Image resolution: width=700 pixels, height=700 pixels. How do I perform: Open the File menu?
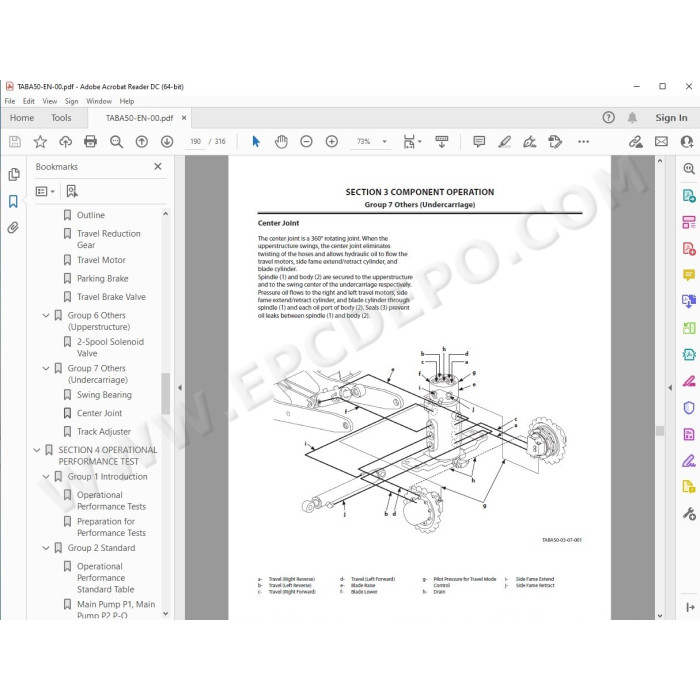pyautogui.click(x=10, y=101)
